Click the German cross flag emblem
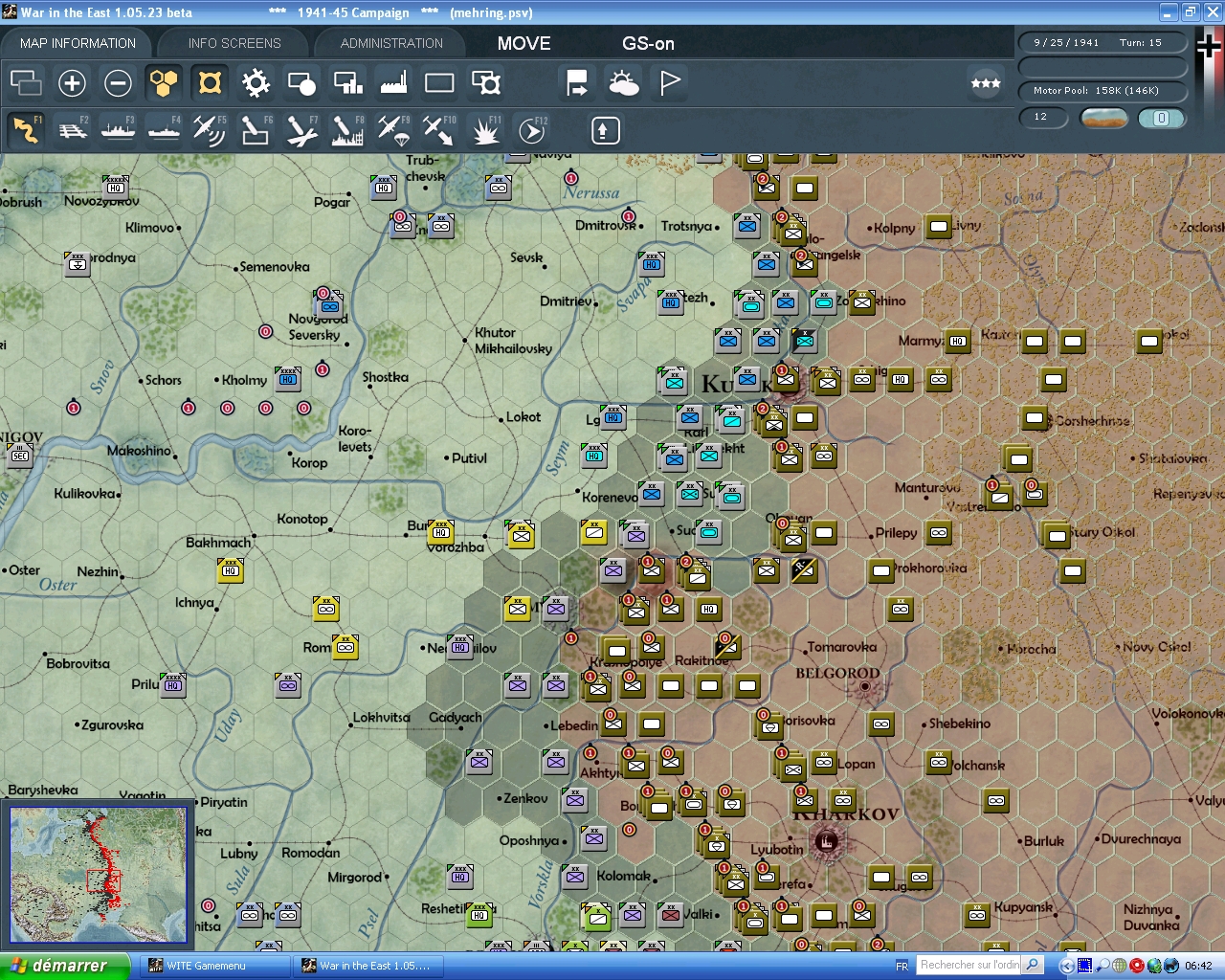Image resolution: width=1225 pixels, height=980 pixels. click(1208, 47)
